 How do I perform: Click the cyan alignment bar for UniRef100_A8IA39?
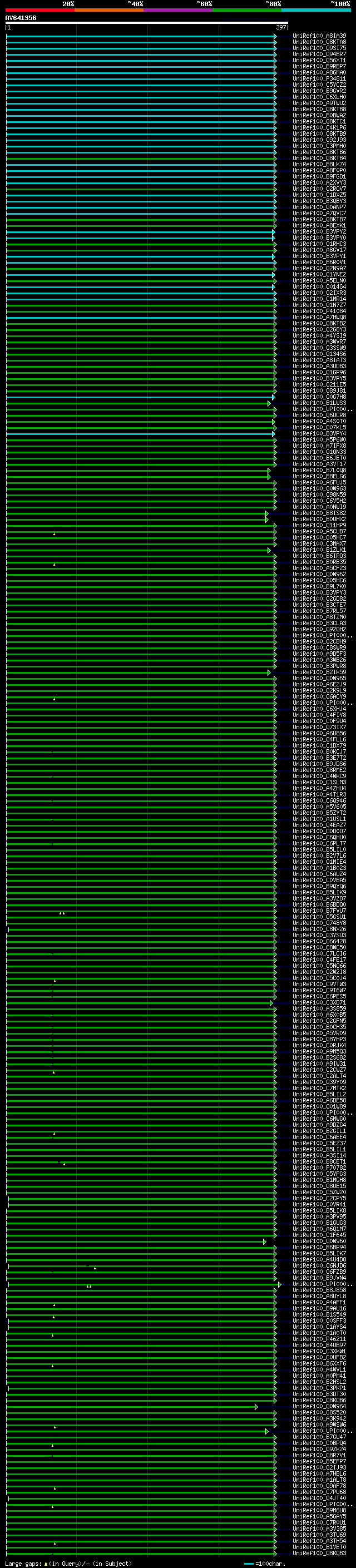point(141,37)
